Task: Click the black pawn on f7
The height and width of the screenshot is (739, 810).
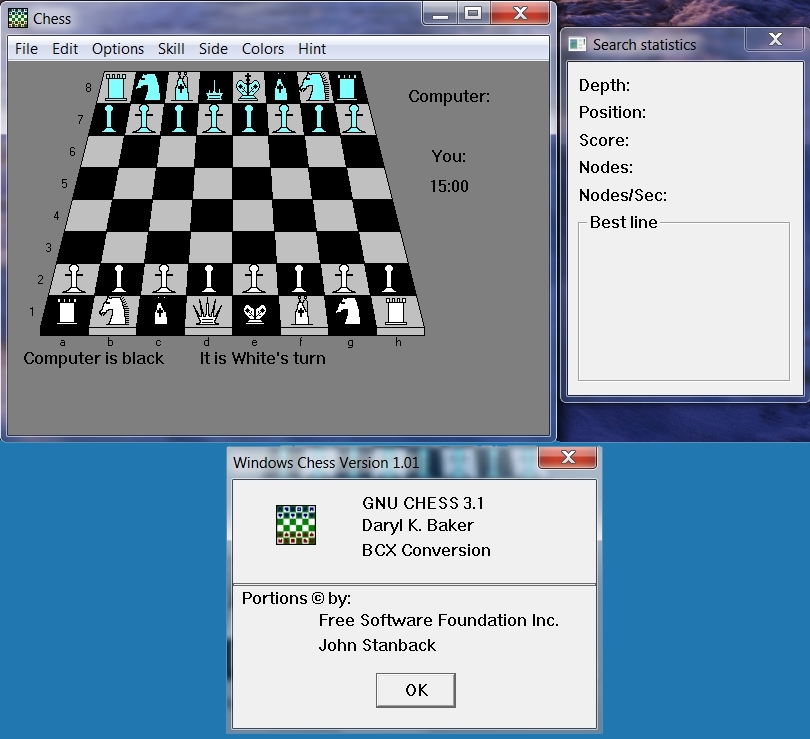Action: 284,119
